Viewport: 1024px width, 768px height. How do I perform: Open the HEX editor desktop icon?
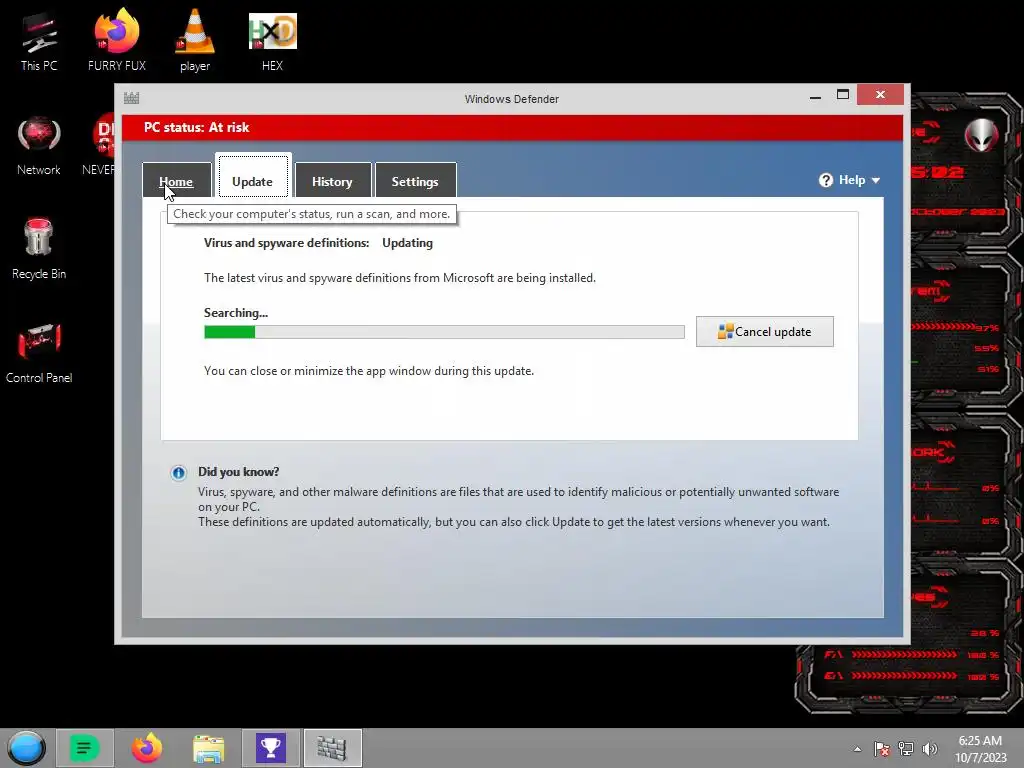[x=272, y=40]
